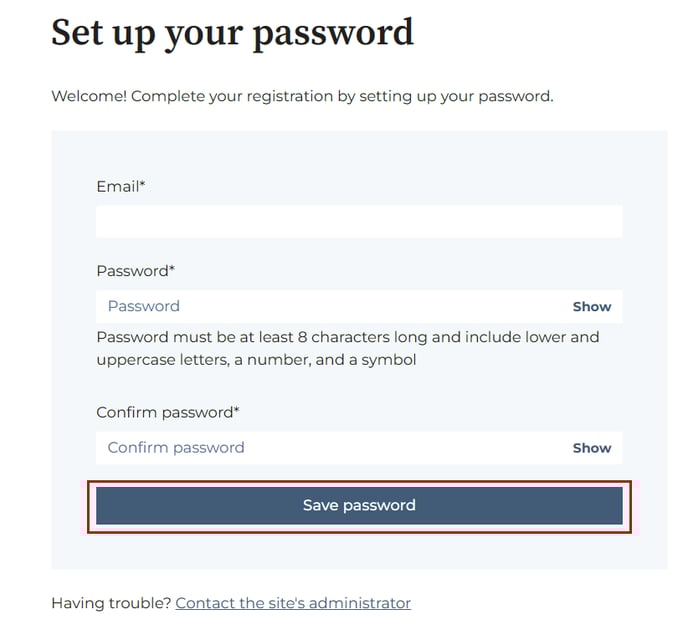The width and height of the screenshot is (688, 630).
Task: Click the required asterisk beside Email
Action: 142,183
